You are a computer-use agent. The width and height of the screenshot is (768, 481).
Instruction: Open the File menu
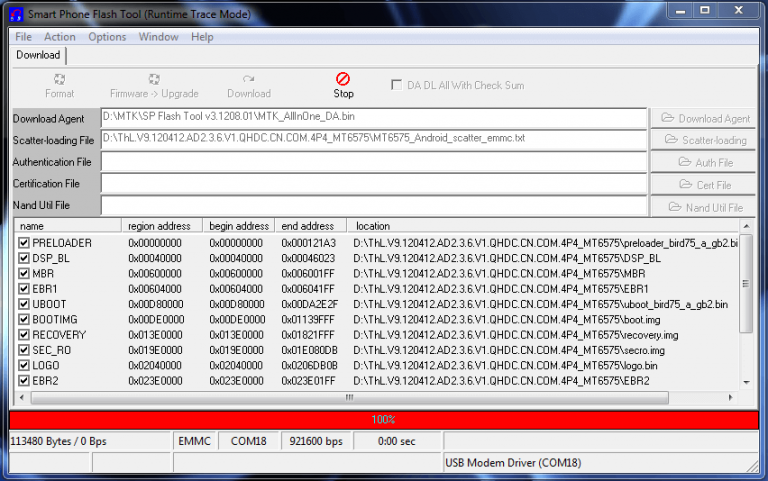tap(23, 37)
